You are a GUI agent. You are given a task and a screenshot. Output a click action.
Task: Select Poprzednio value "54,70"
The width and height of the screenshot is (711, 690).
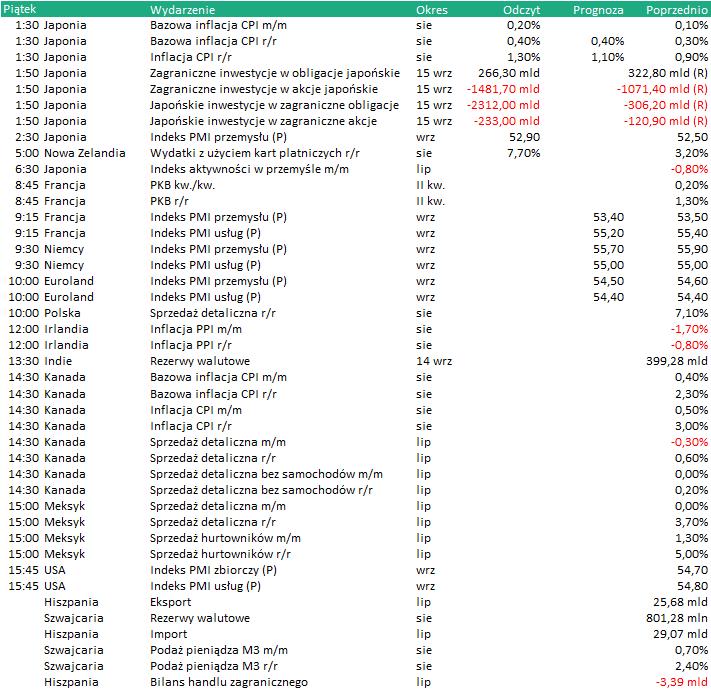[x=692, y=570]
